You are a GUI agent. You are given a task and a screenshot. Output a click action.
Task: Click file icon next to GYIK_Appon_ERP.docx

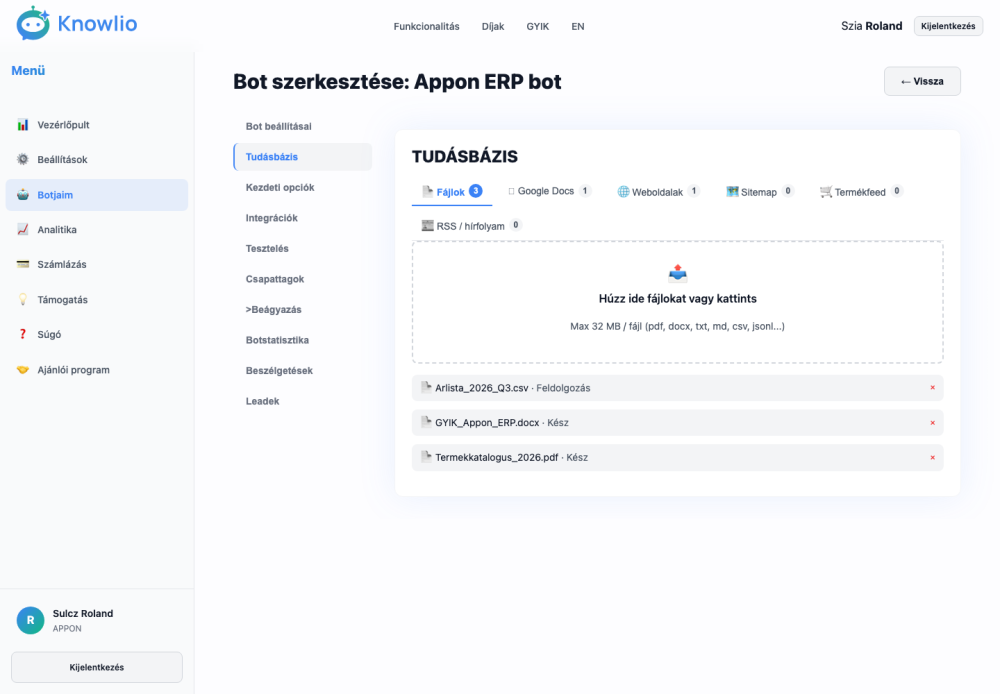pos(426,421)
